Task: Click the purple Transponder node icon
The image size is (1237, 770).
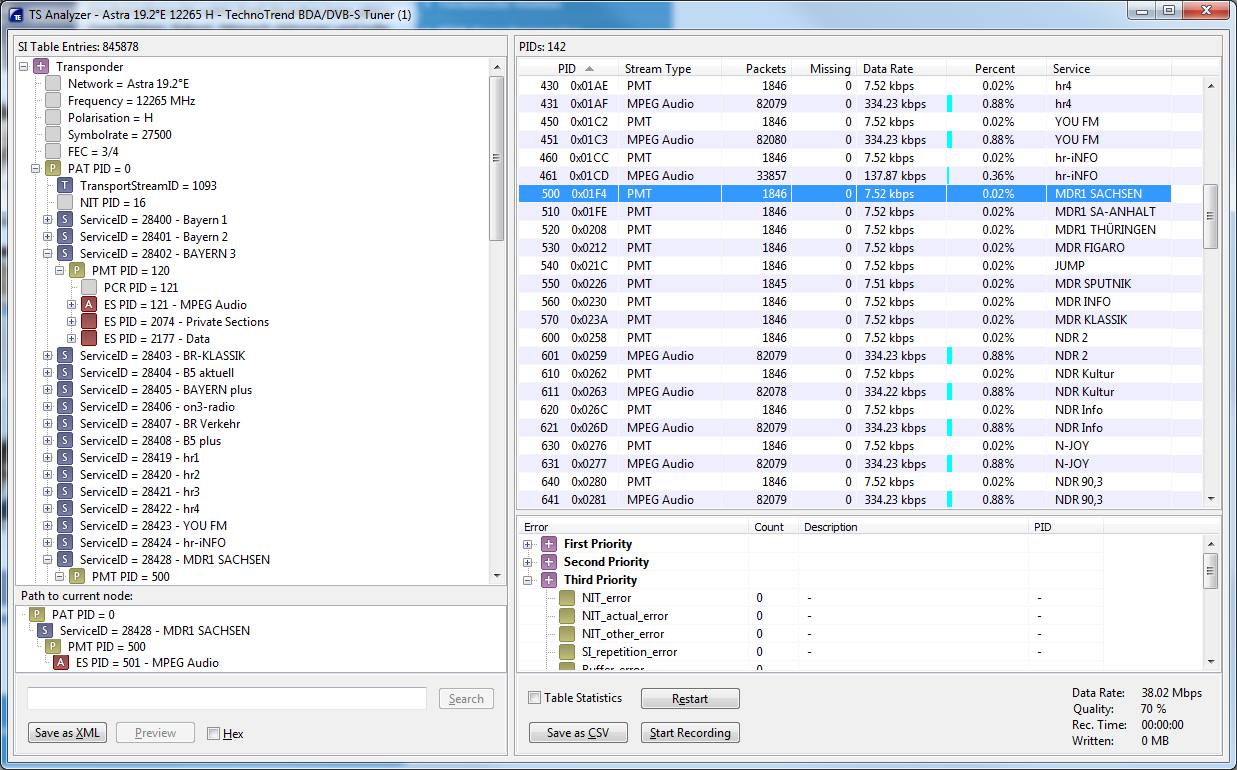Action: (40, 67)
